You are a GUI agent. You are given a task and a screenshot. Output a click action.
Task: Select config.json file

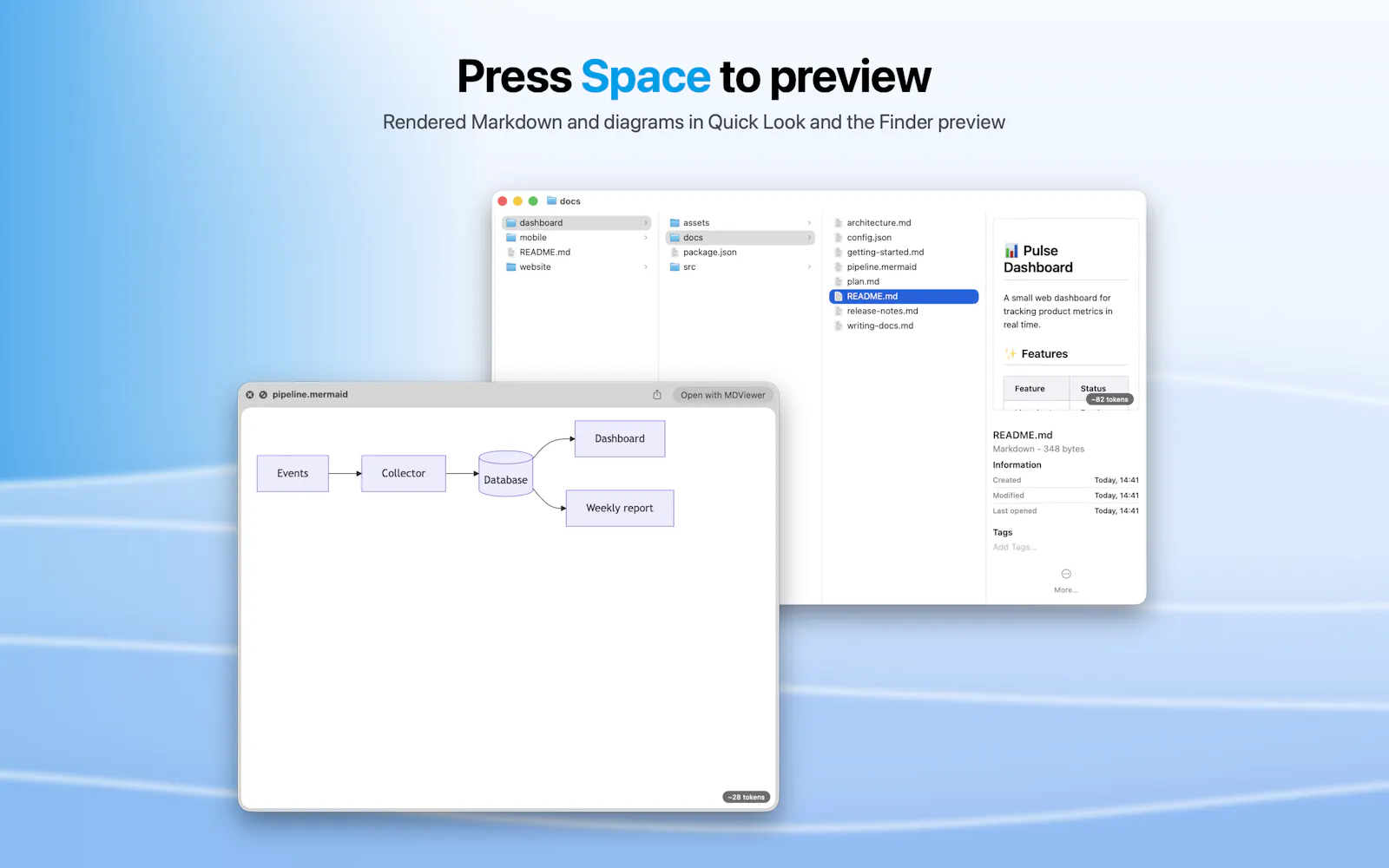tap(904, 238)
